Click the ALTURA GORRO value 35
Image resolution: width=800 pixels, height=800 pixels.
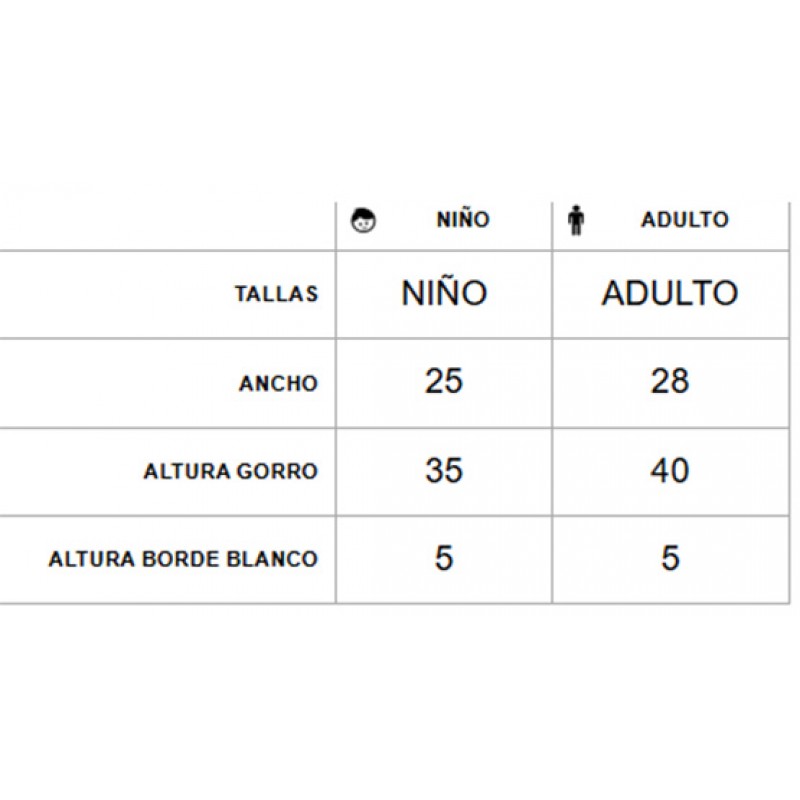click(443, 470)
